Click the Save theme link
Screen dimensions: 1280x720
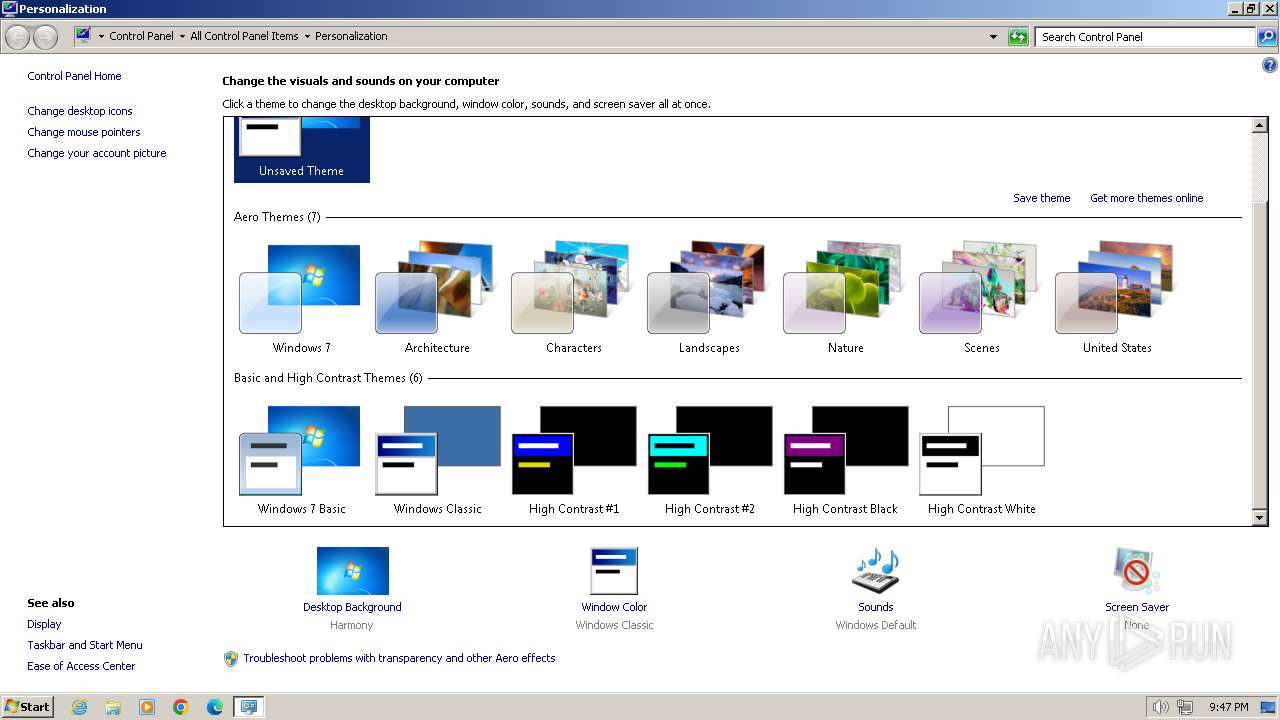point(1041,198)
